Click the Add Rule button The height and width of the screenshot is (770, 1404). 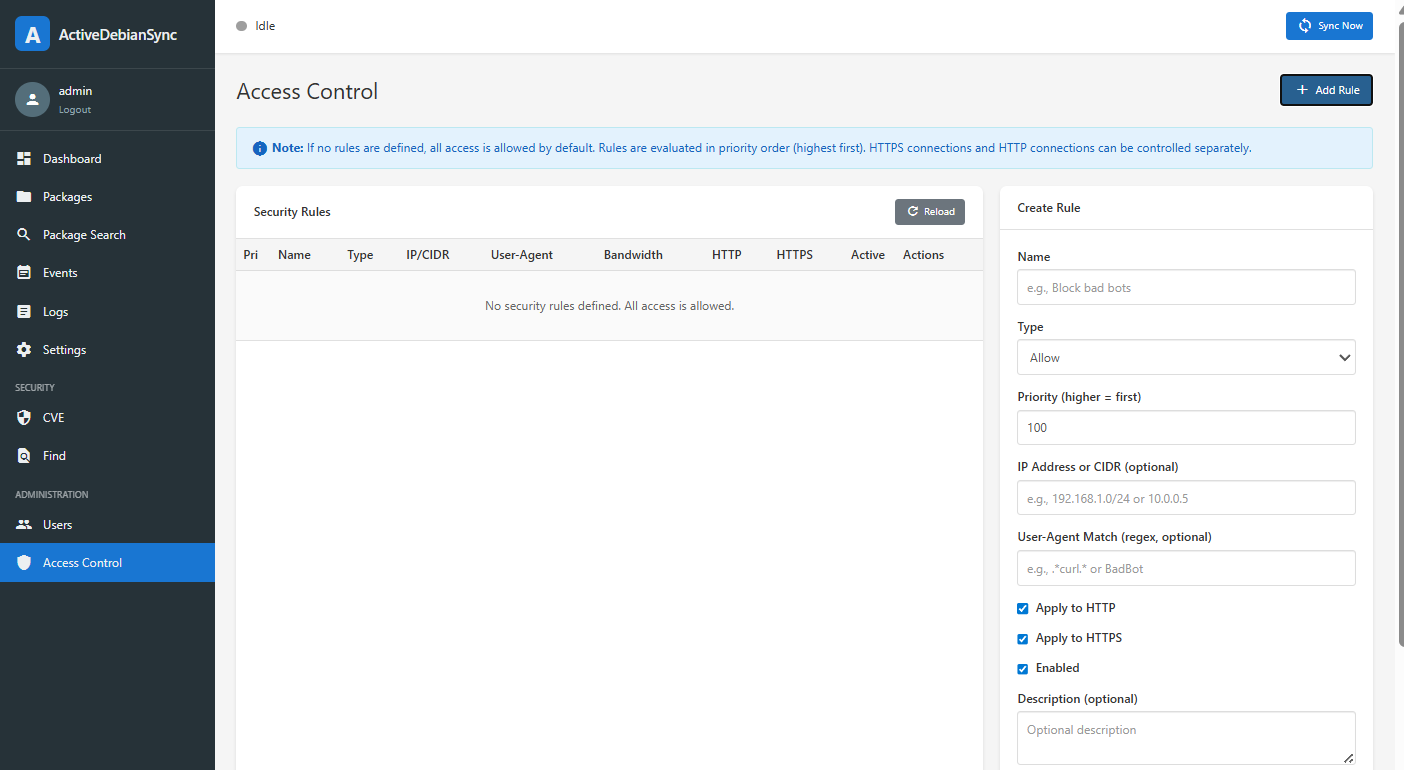pos(1326,90)
